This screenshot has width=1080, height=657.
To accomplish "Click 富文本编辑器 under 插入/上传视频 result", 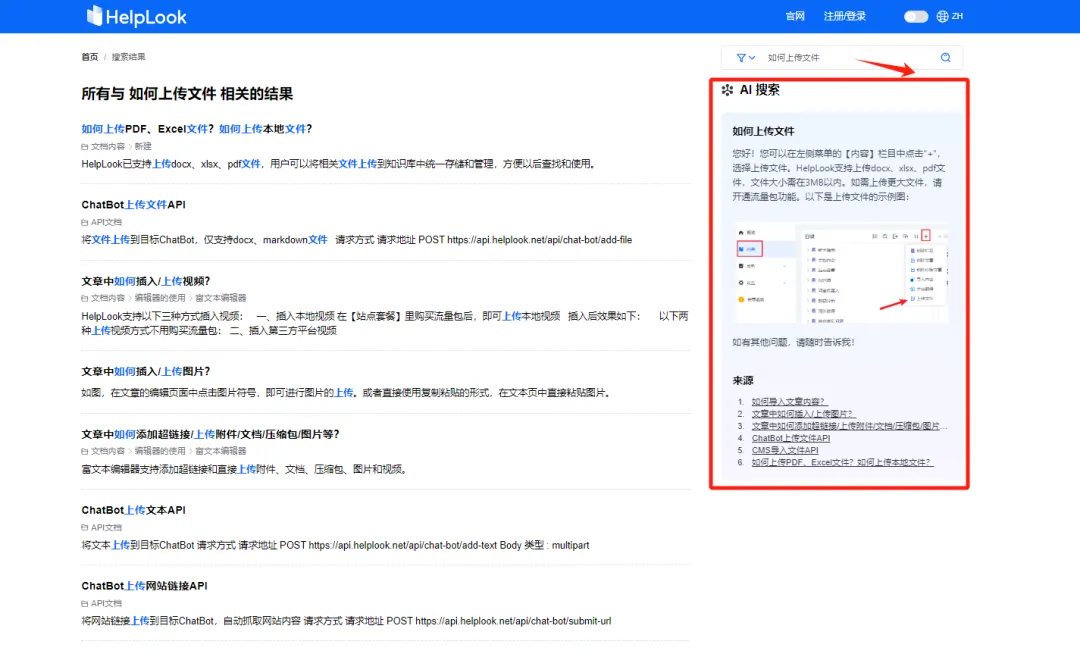I will click(220, 298).
